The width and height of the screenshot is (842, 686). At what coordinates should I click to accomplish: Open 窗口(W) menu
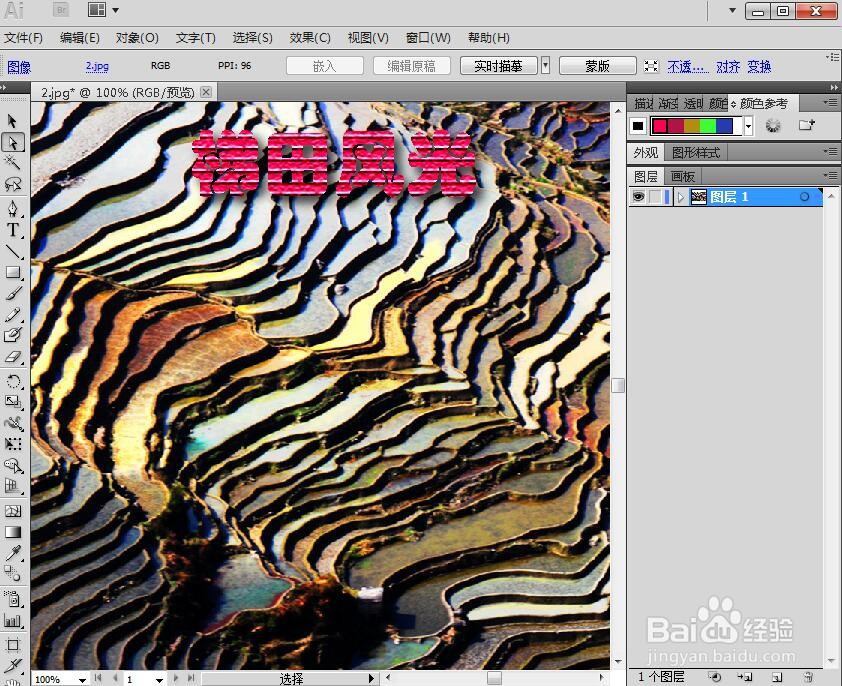(x=428, y=38)
